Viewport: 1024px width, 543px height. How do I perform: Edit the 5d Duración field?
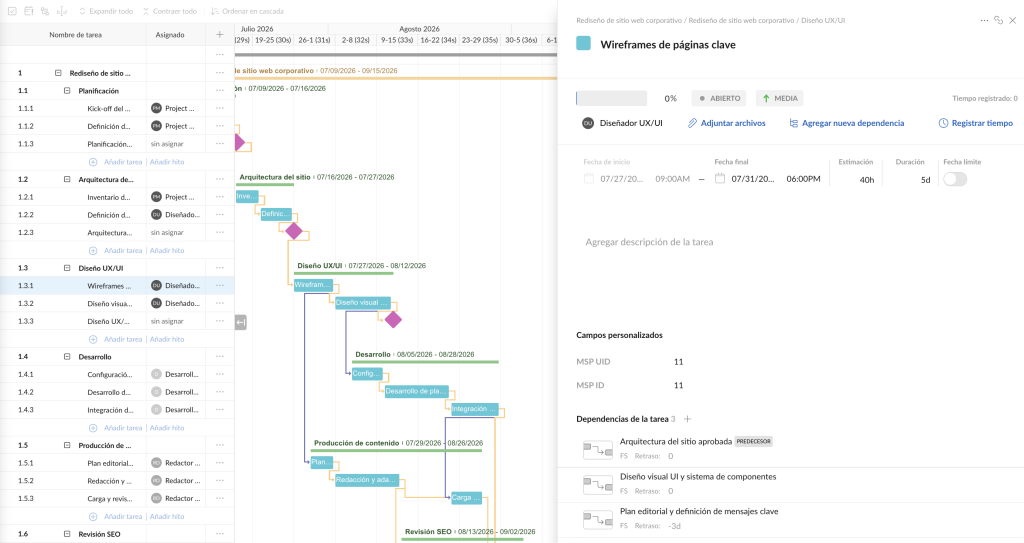click(x=925, y=180)
